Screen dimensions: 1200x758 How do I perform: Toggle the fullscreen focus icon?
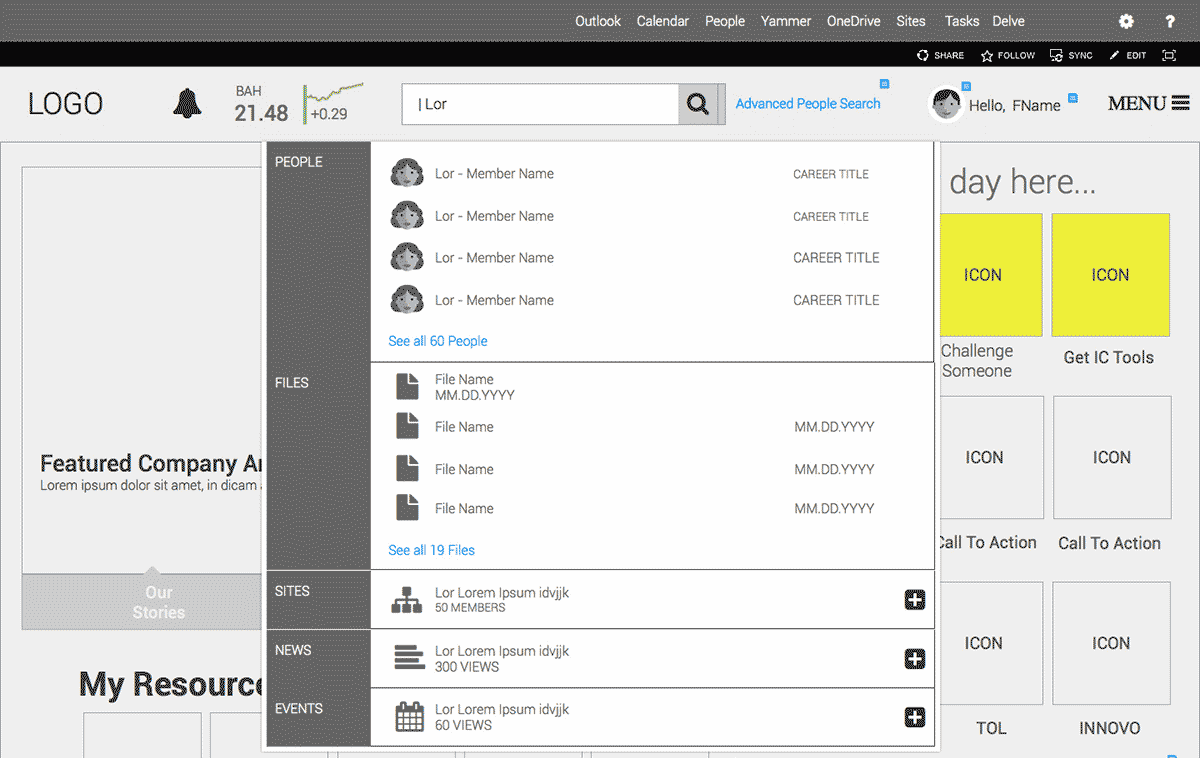(1168, 56)
